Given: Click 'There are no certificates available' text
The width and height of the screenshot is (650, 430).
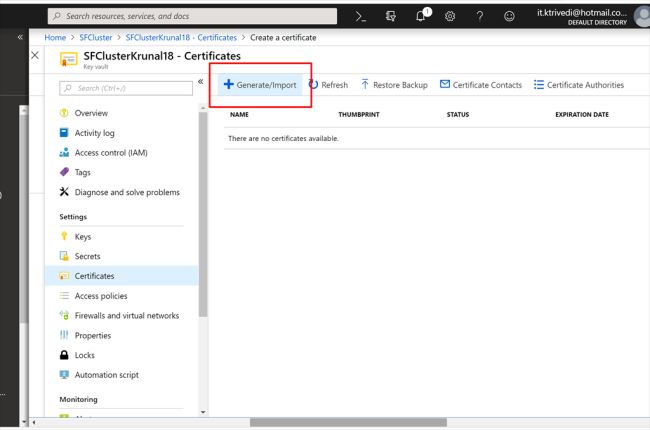Looking at the screenshot, I should click(283, 138).
